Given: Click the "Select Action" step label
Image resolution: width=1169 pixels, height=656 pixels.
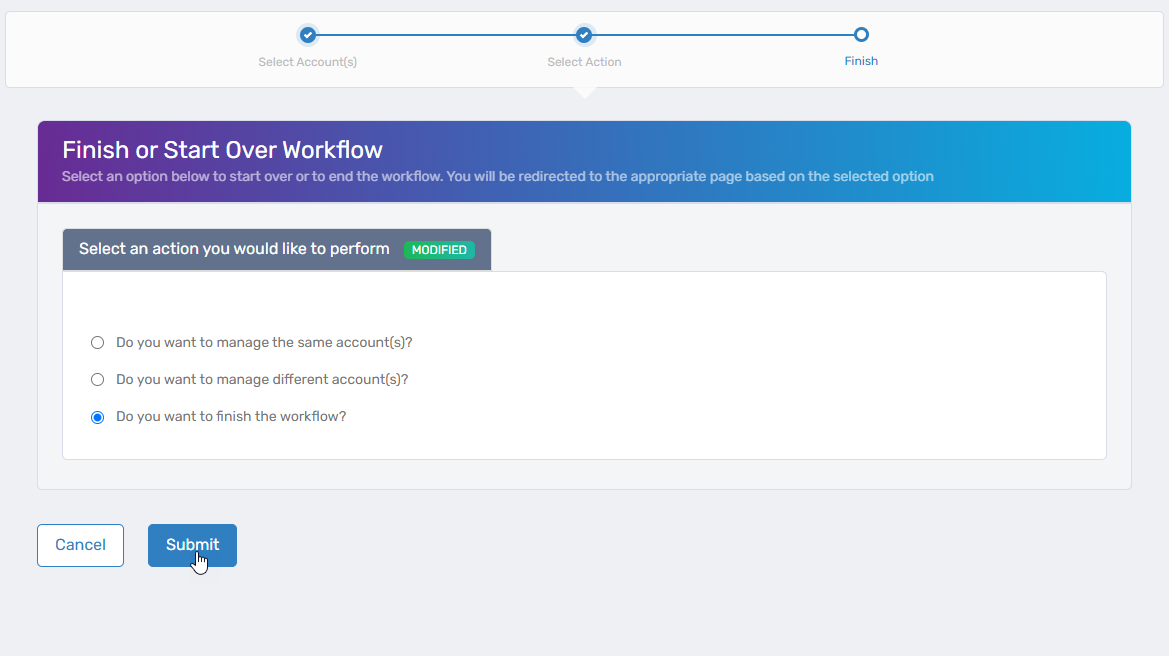Looking at the screenshot, I should [584, 61].
